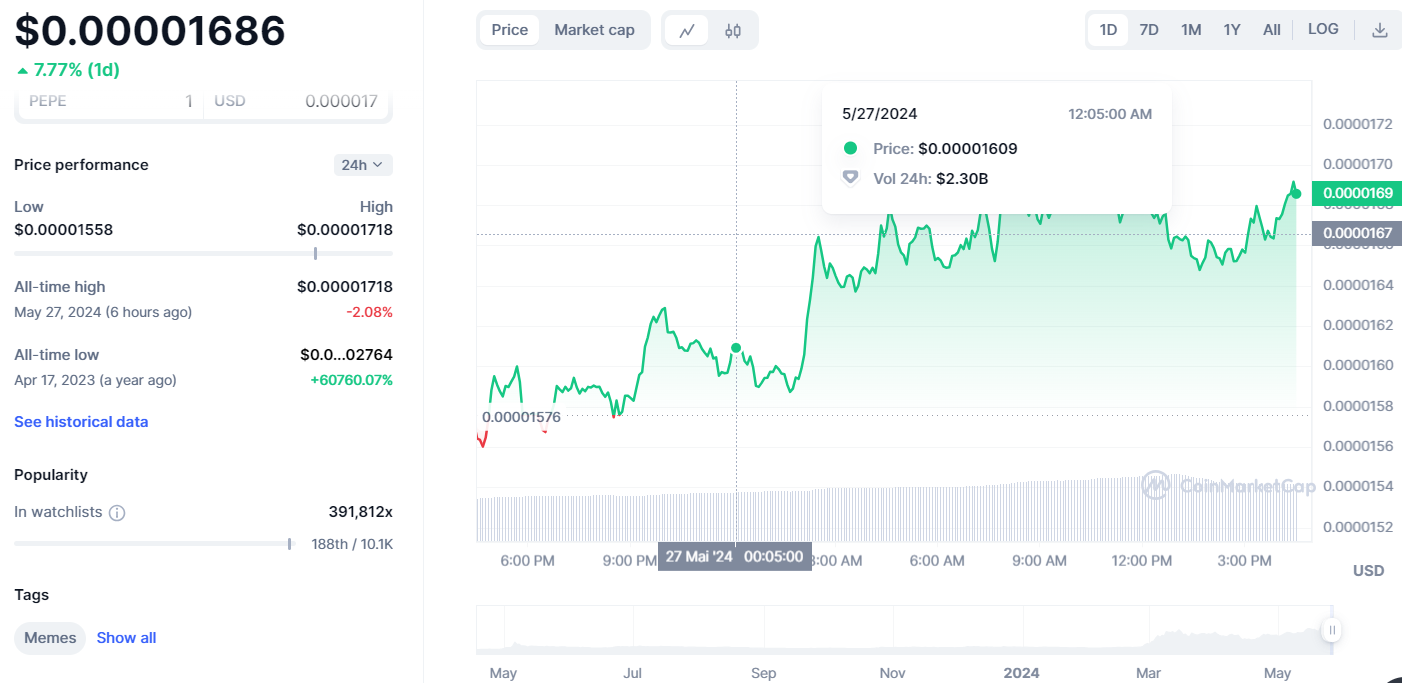The width and height of the screenshot is (1402, 683).
Task: Click the 12:00 PM time axis label
Action: pos(1142,561)
